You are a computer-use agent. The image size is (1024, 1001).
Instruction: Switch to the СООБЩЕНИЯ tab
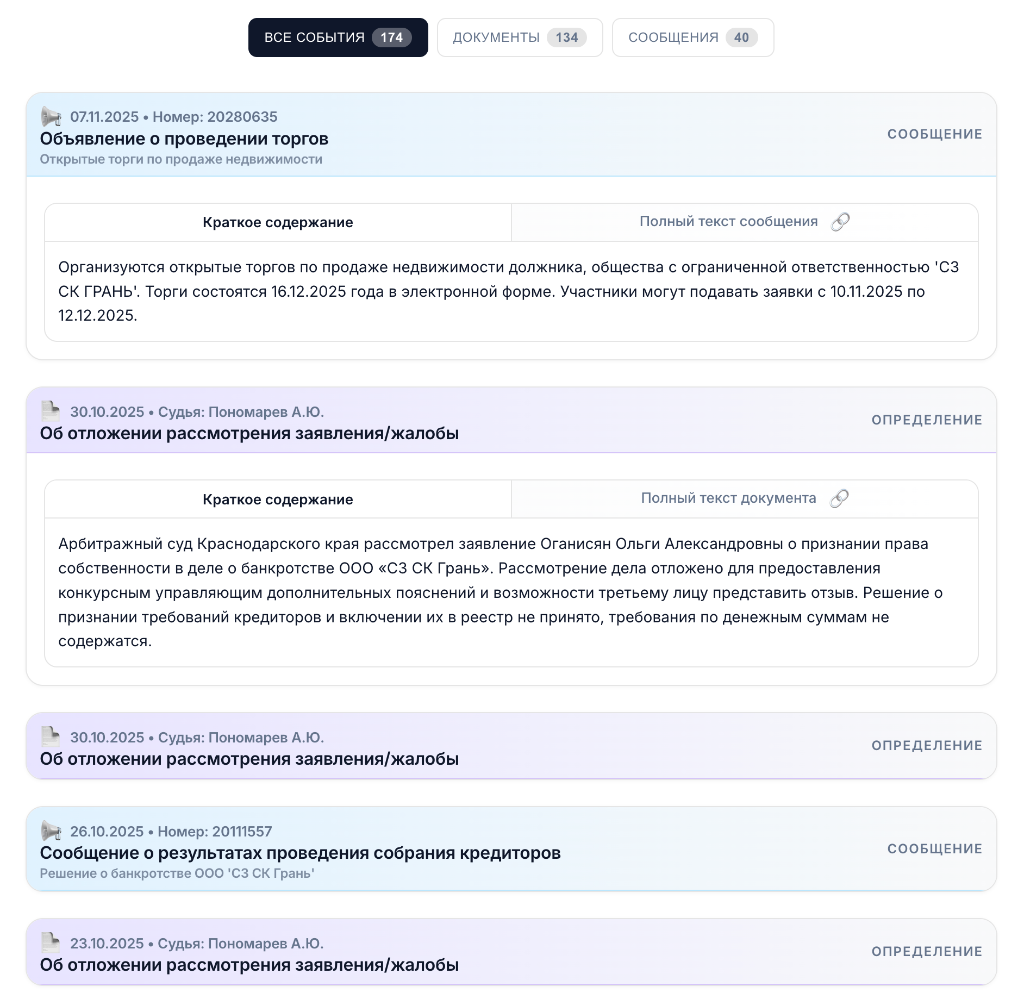tap(693, 37)
